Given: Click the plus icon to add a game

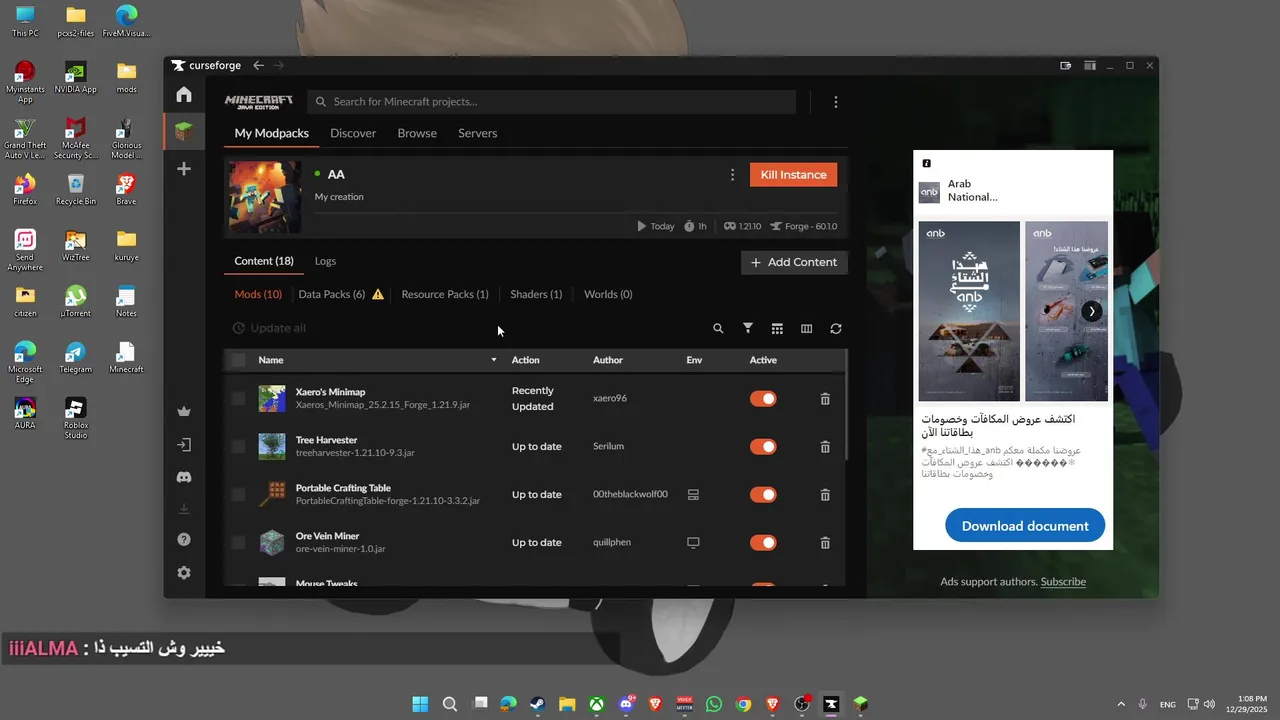Looking at the screenshot, I should coord(184,169).
